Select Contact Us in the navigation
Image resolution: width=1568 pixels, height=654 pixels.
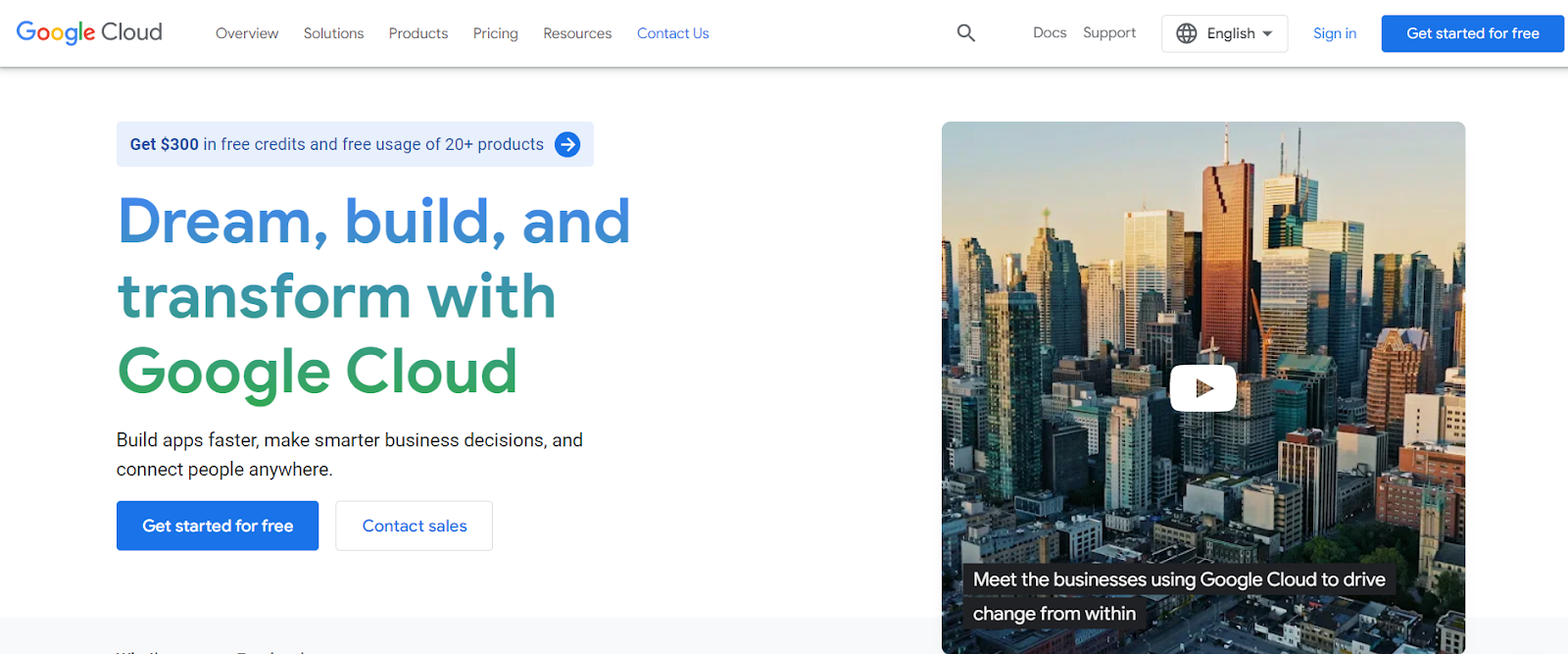(x=673, y=33)
